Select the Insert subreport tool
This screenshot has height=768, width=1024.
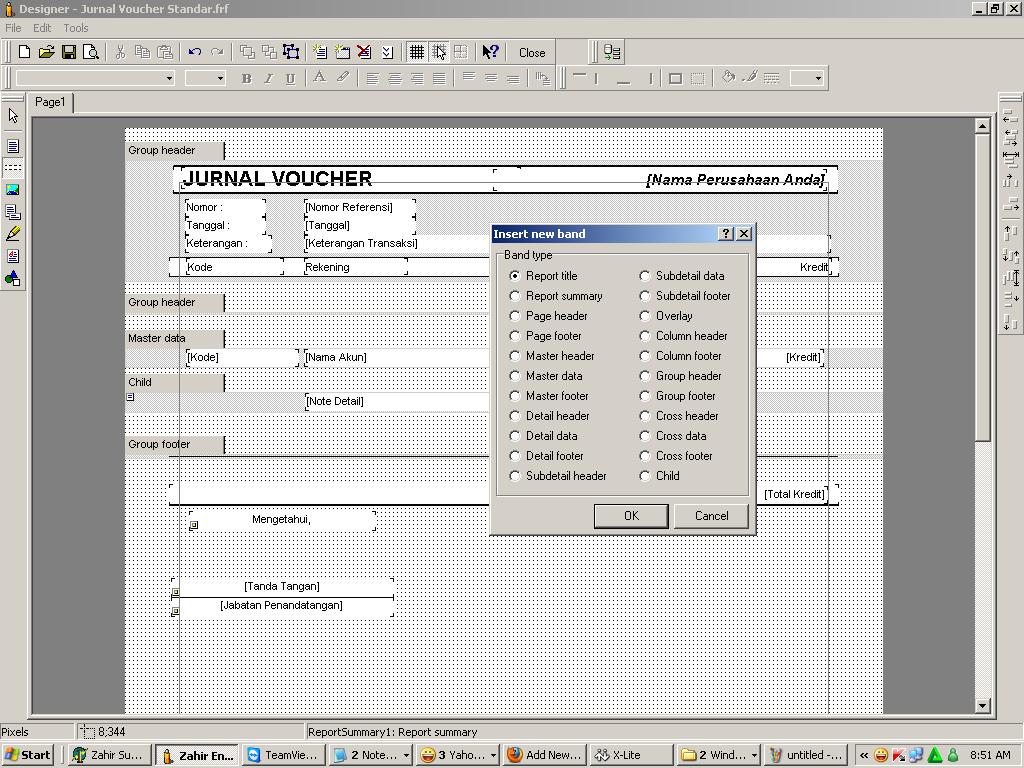[x=13, y=212]
